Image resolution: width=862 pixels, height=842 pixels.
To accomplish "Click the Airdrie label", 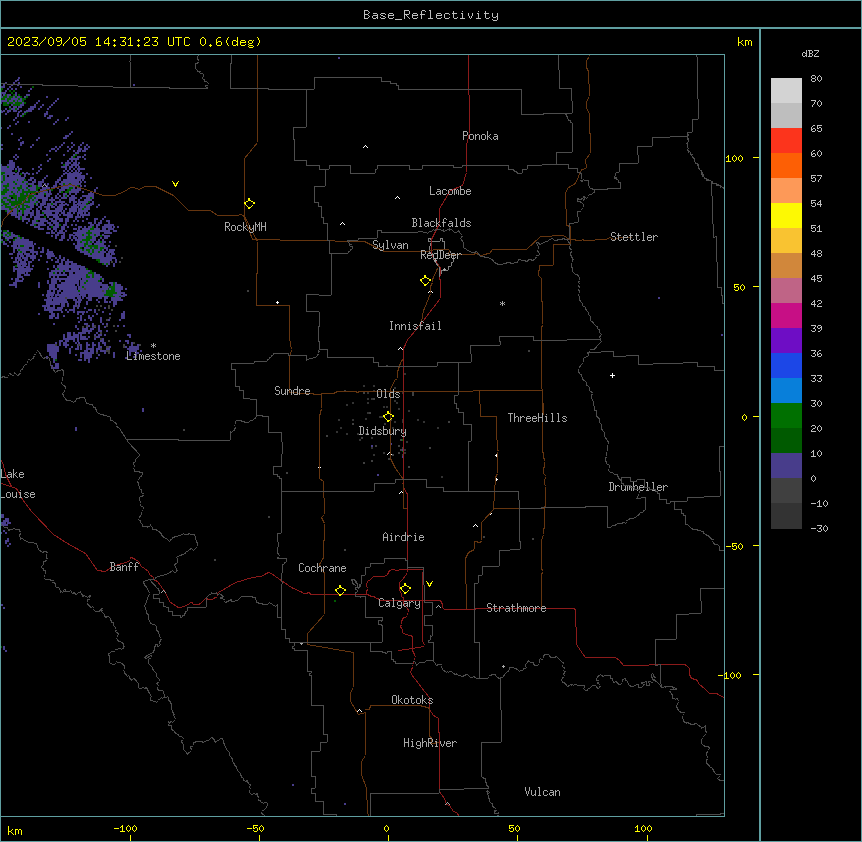I will pyautogui.click(x=403, y=537).
